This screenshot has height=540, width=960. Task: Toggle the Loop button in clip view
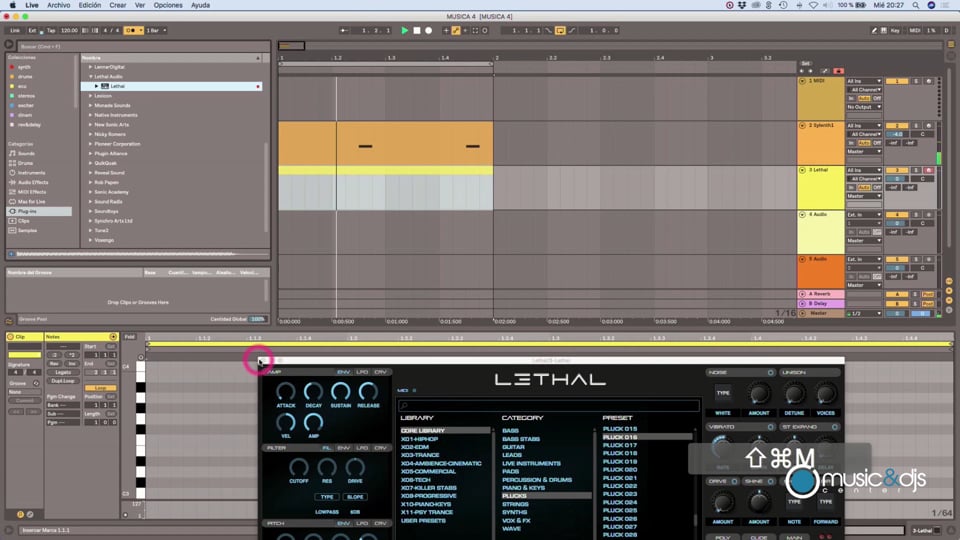click(x=100, y=388)
